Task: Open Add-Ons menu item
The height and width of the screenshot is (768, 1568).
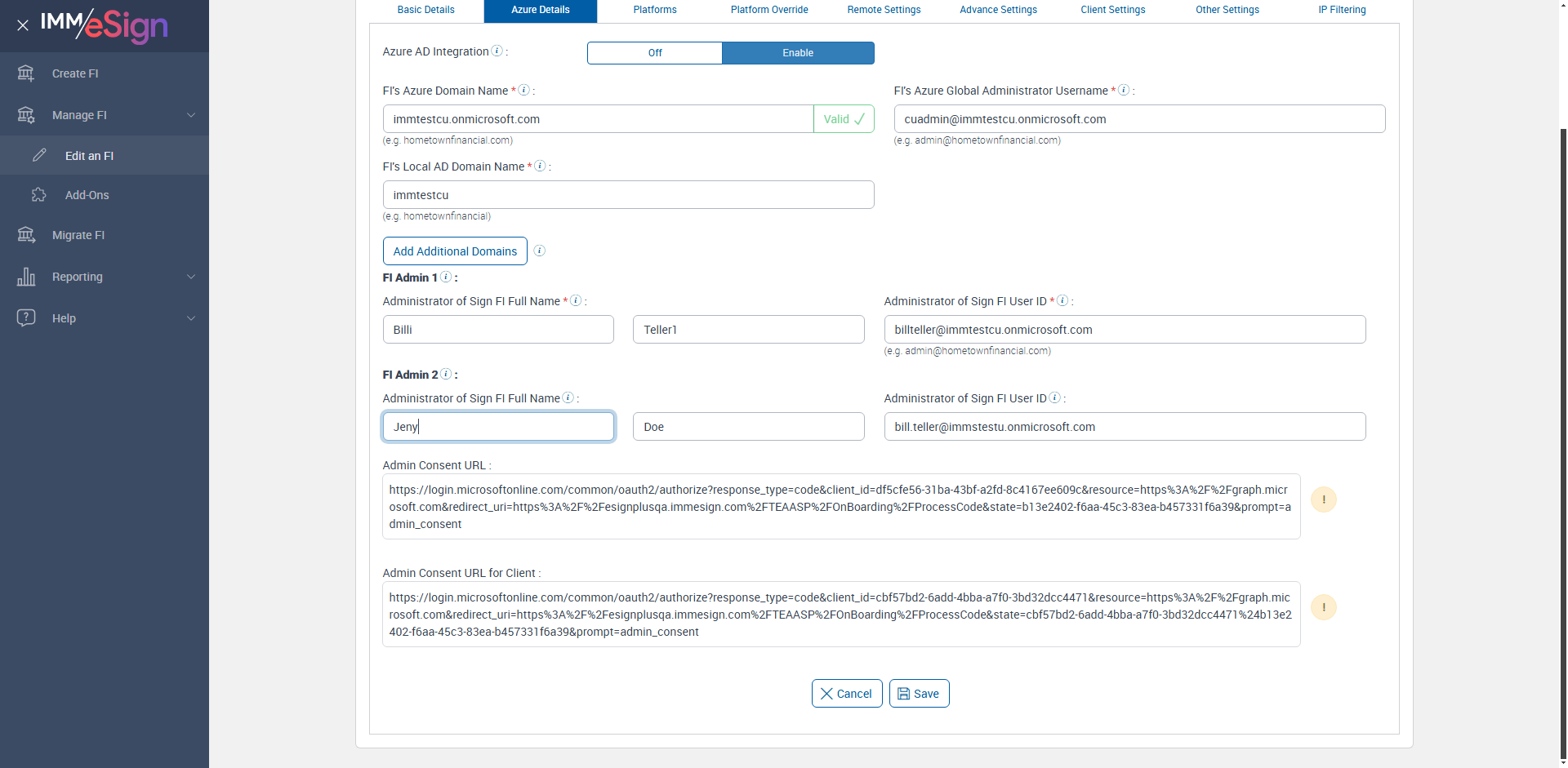Action: (x=105, y=195)
